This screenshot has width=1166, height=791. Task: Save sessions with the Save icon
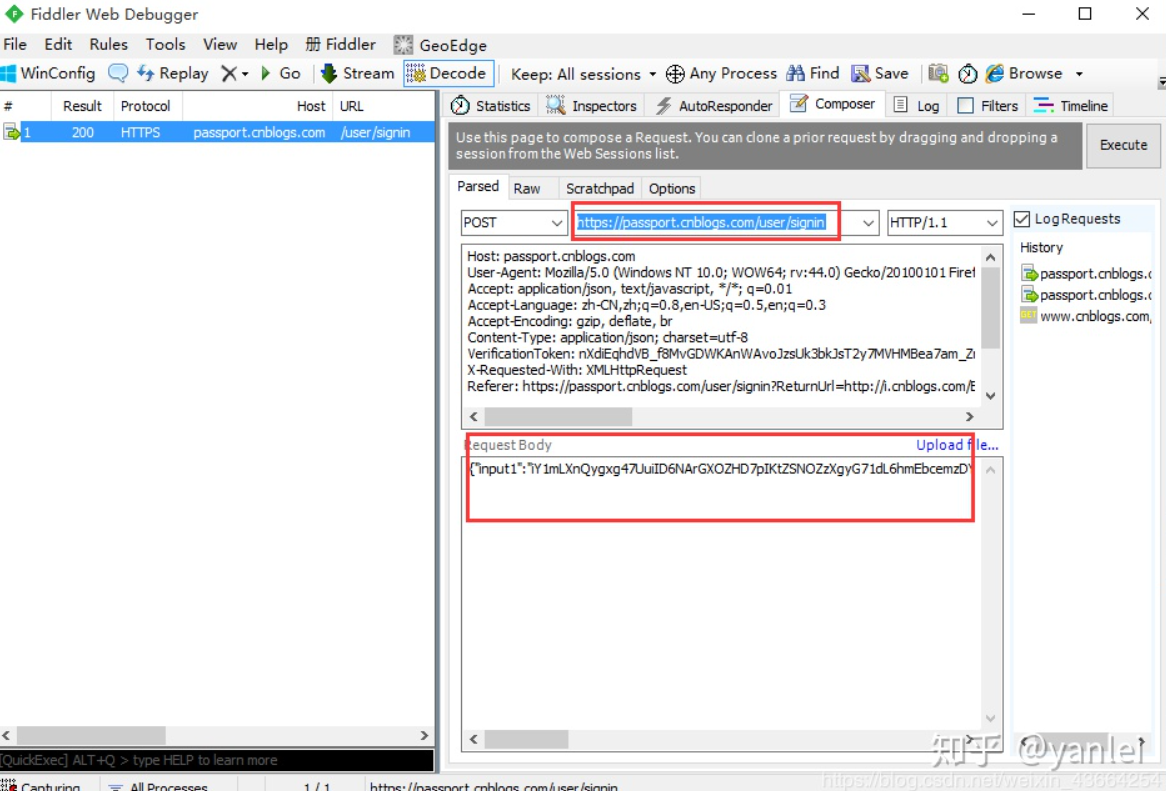pyautogui.click(x=880, y=74)
